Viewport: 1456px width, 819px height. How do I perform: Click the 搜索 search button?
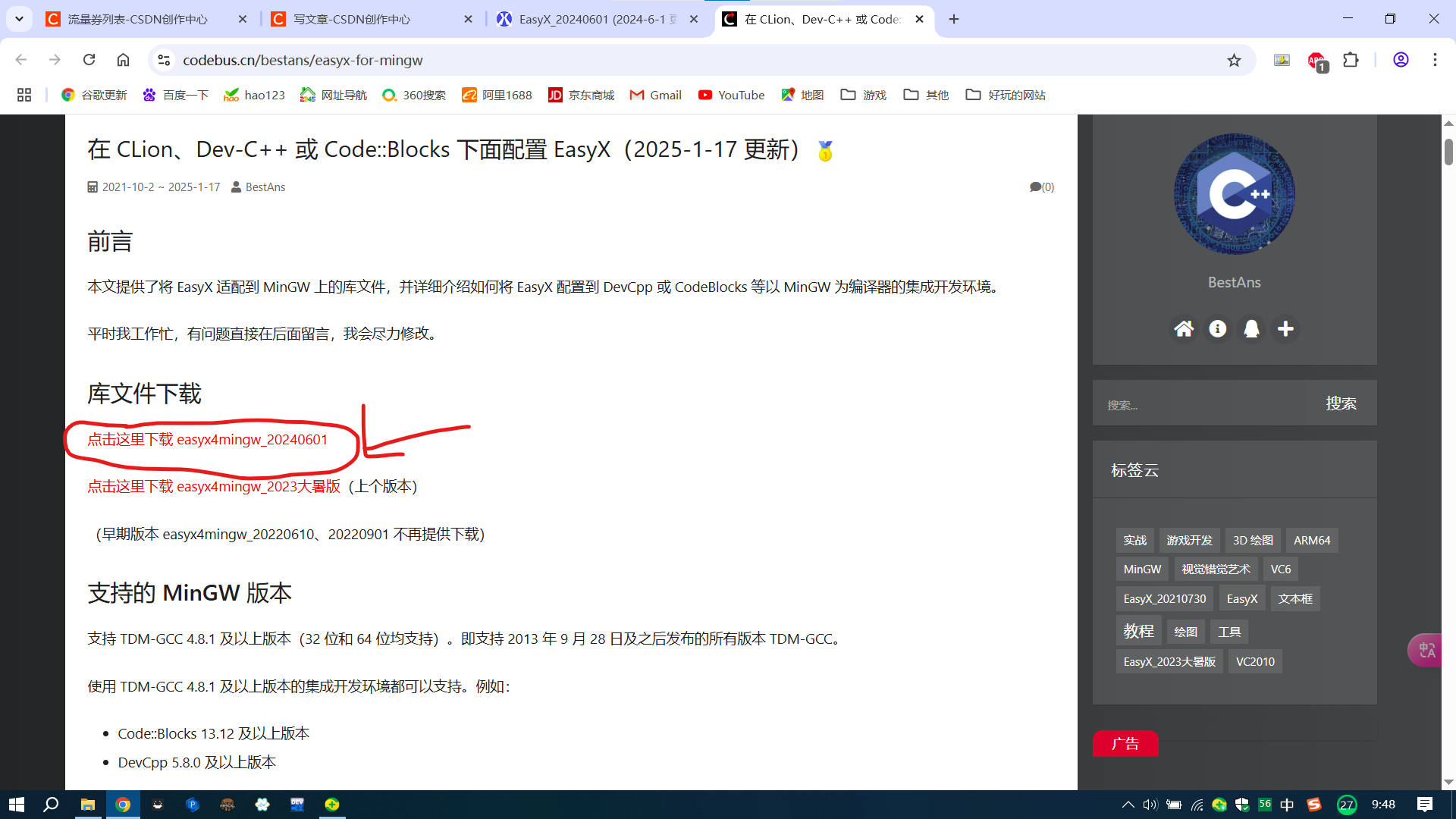click(1341, 404)
